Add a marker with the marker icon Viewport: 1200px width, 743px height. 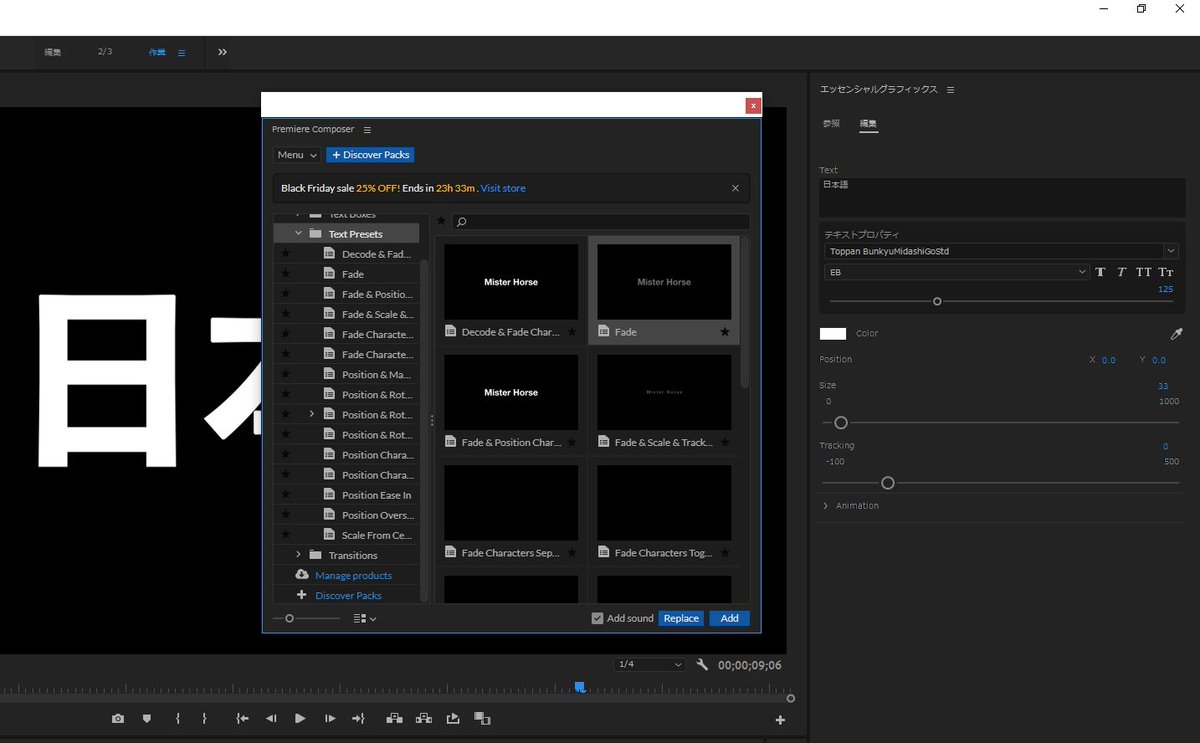coord(147,718)
